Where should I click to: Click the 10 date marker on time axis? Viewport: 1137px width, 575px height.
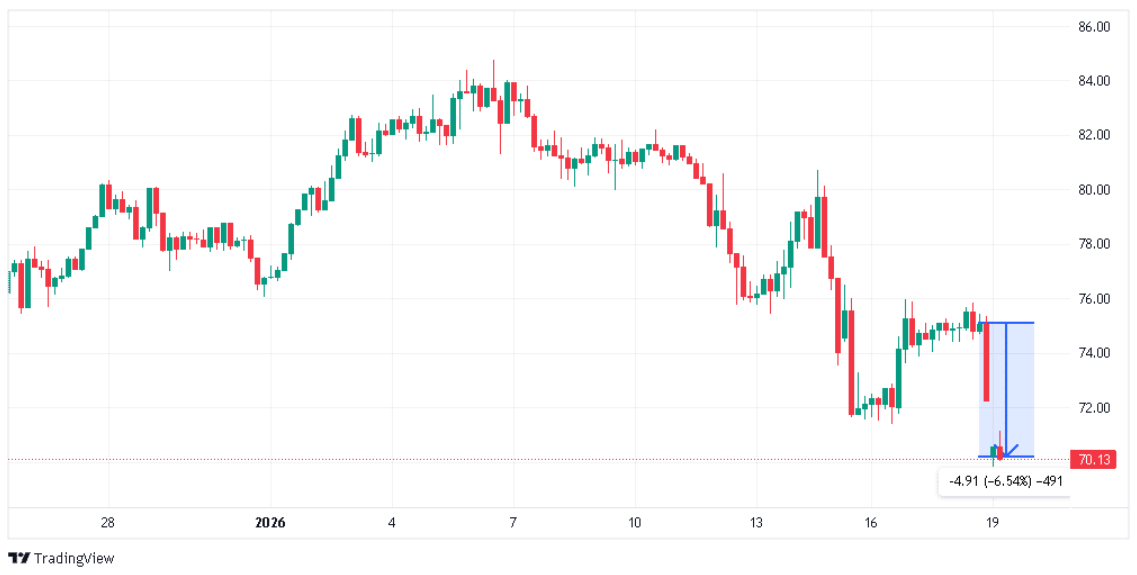click(634, 522)
